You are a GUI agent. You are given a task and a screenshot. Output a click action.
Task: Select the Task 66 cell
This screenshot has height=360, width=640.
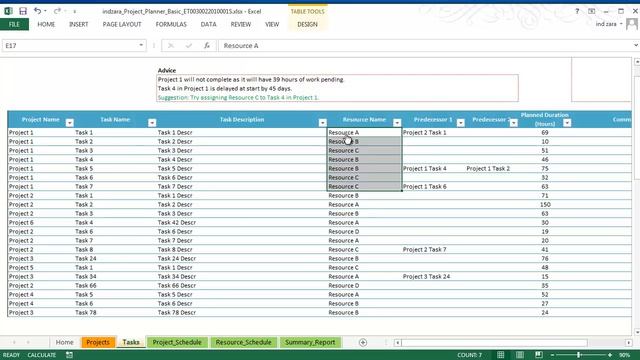pos(115,285)
